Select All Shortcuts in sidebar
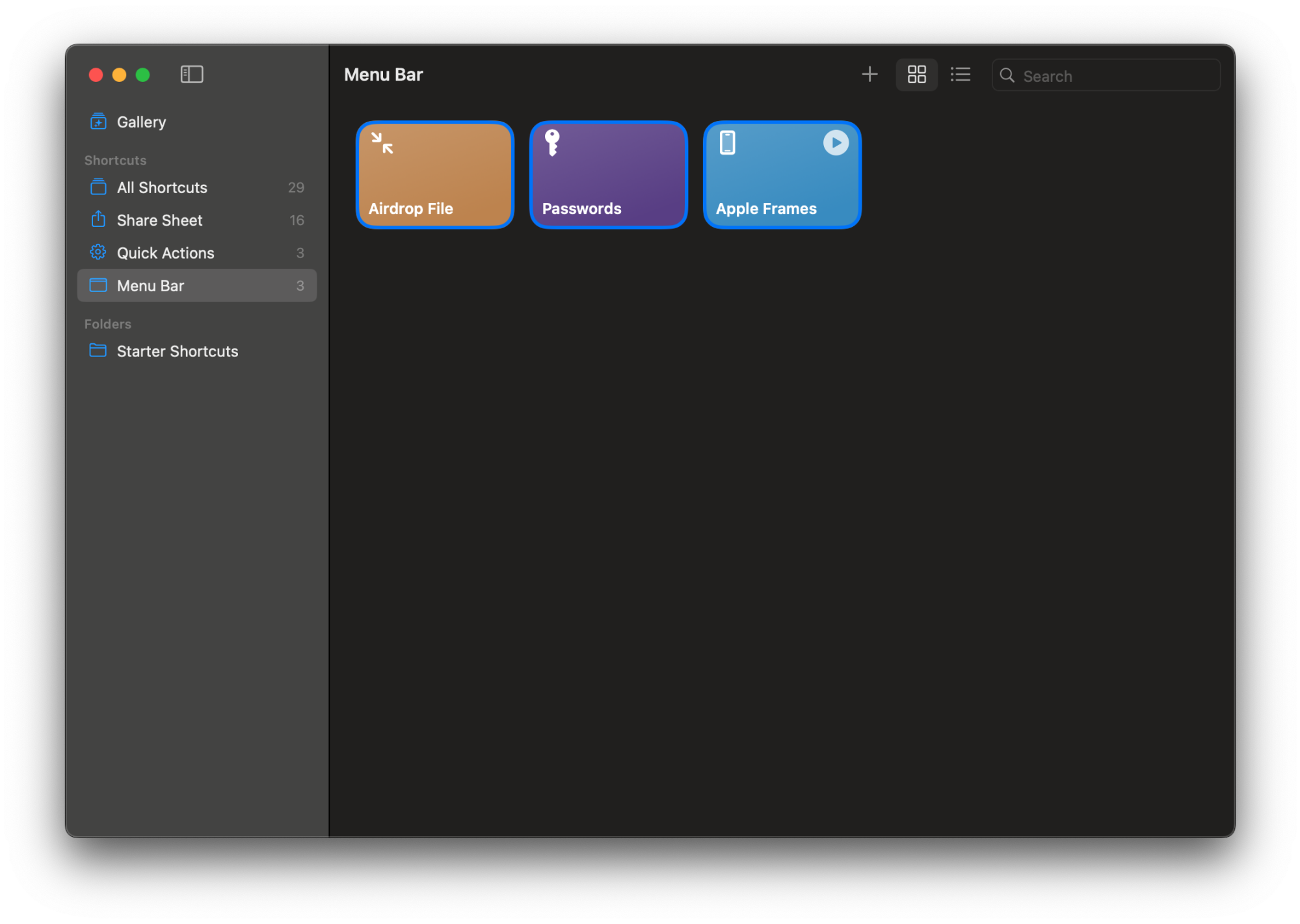 click(x=196, y=187)
